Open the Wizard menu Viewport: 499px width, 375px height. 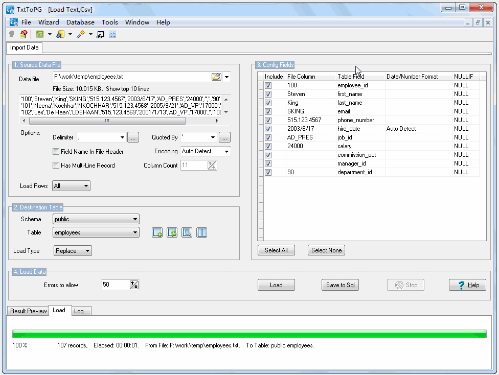(49, 22)
